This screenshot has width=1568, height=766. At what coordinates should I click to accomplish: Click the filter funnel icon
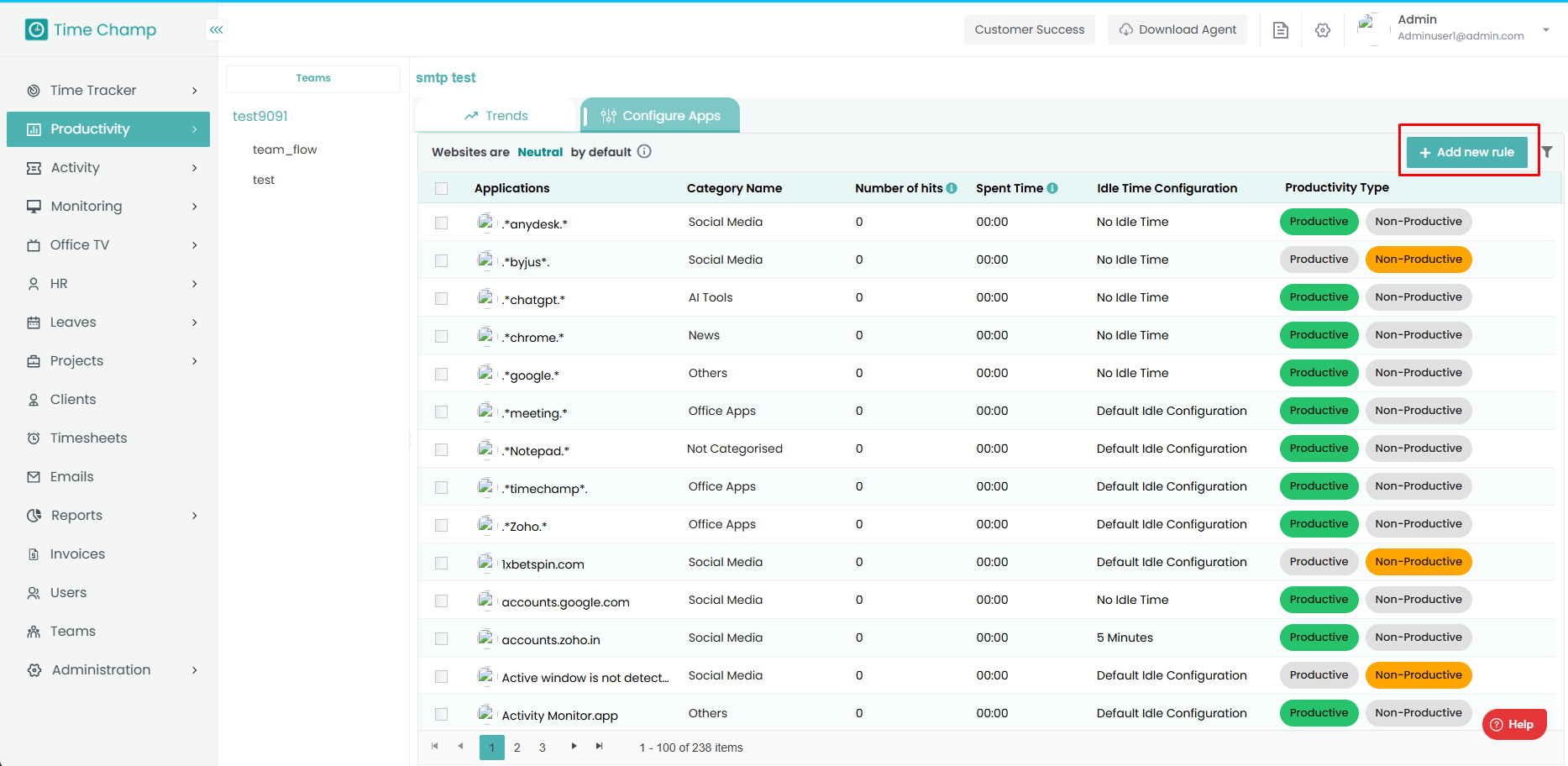pyautogui.click(x=1547, y=152)
